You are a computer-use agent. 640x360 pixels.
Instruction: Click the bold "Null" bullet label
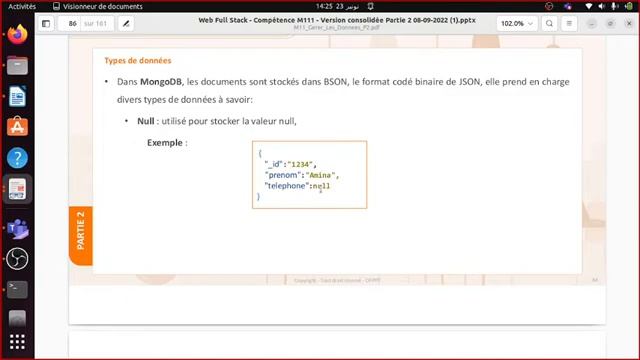[145, 121]
